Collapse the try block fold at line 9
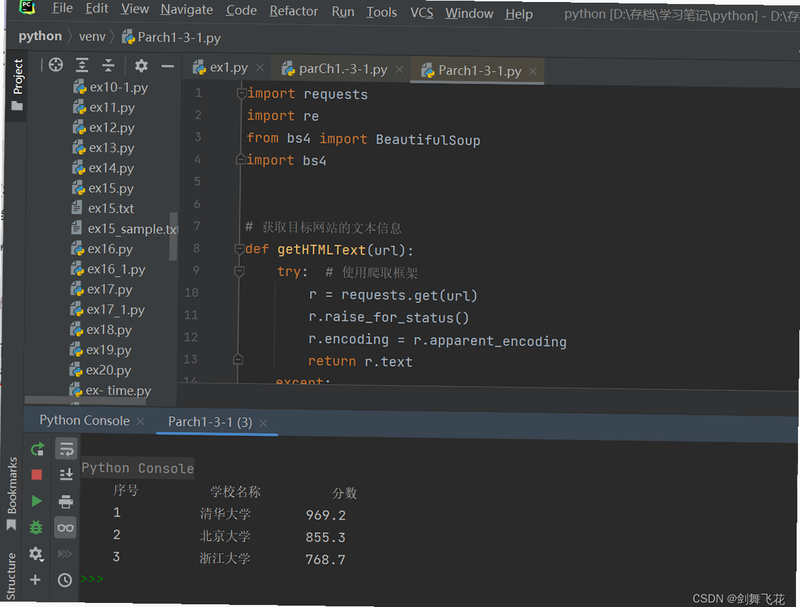The width and height of the screenshot is (800, 607). point(239,271)
